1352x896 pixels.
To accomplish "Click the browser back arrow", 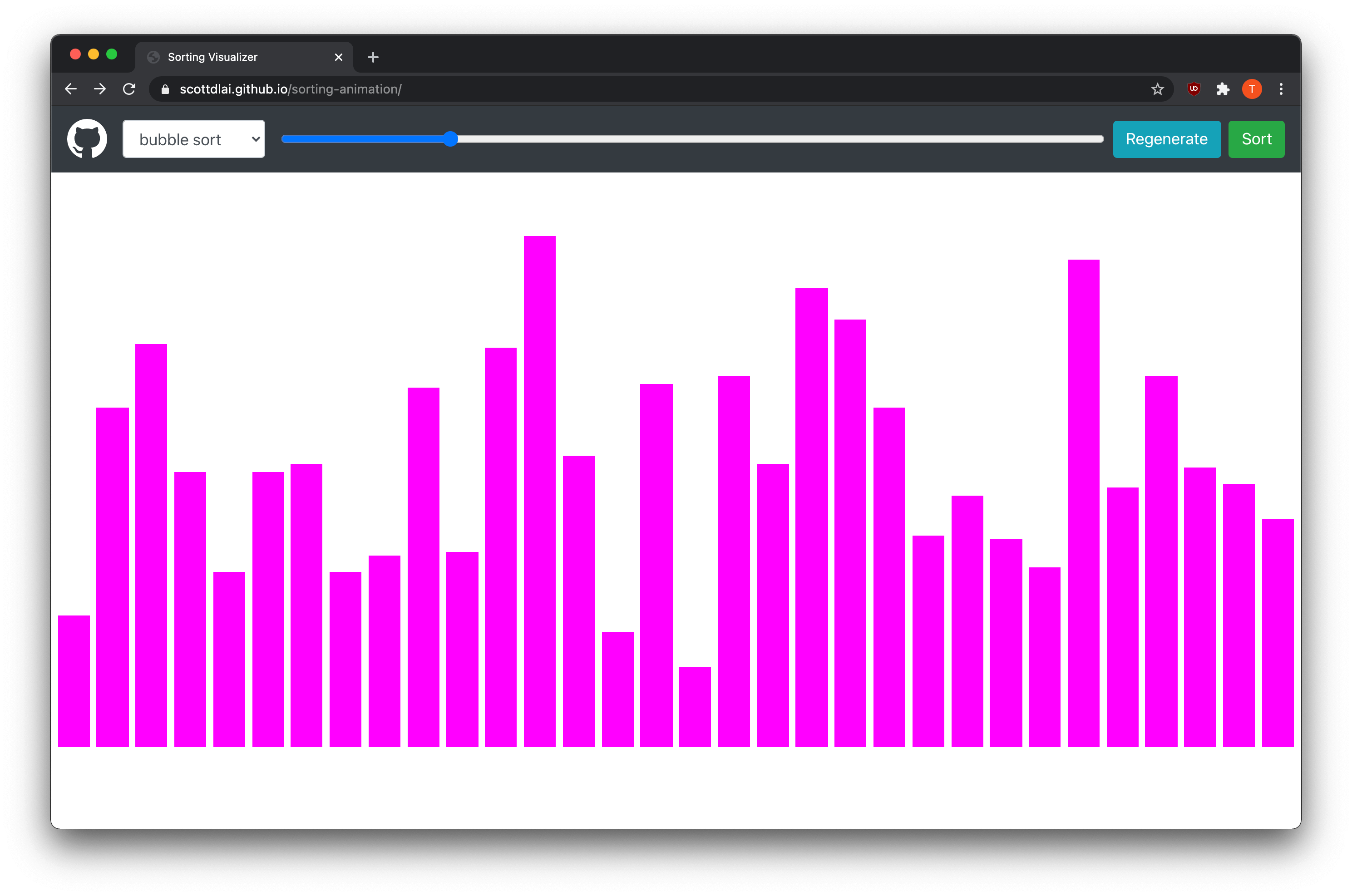I will pos(71,89).
